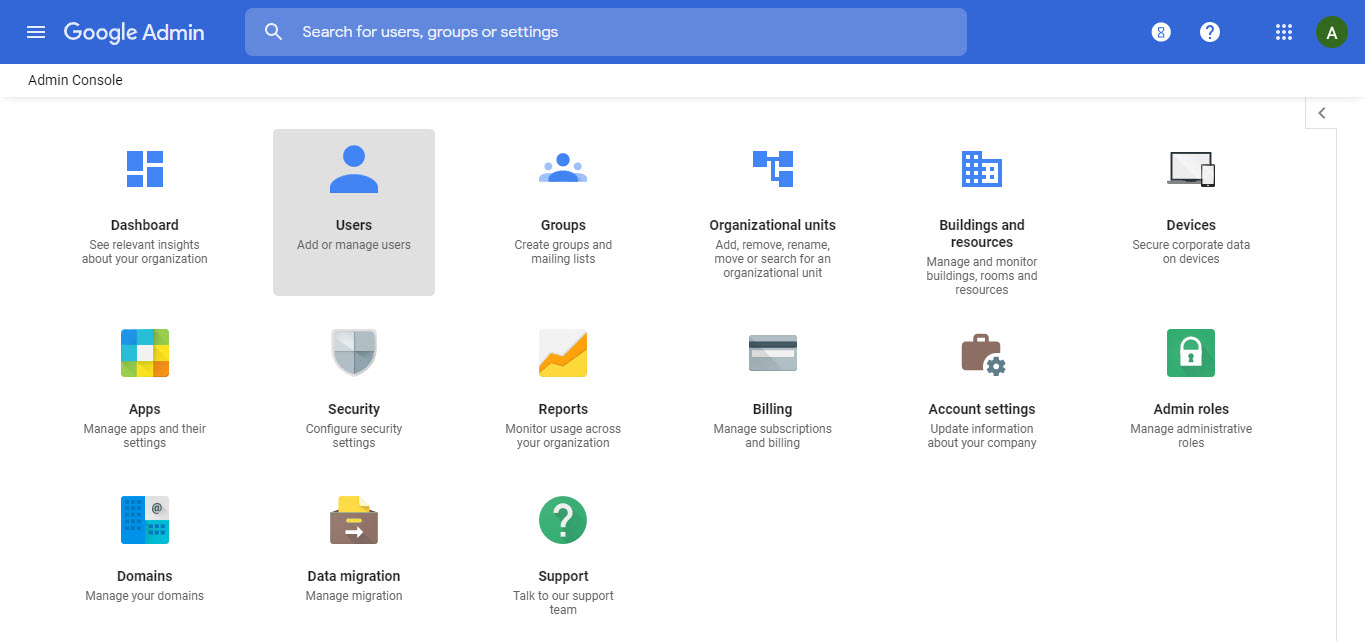Click the 'Support' title text

563,576
